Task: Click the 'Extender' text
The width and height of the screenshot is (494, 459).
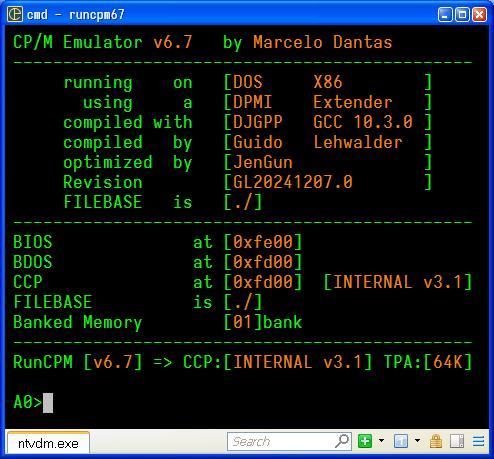Action: pyautogui.click(x=353, y=102)
